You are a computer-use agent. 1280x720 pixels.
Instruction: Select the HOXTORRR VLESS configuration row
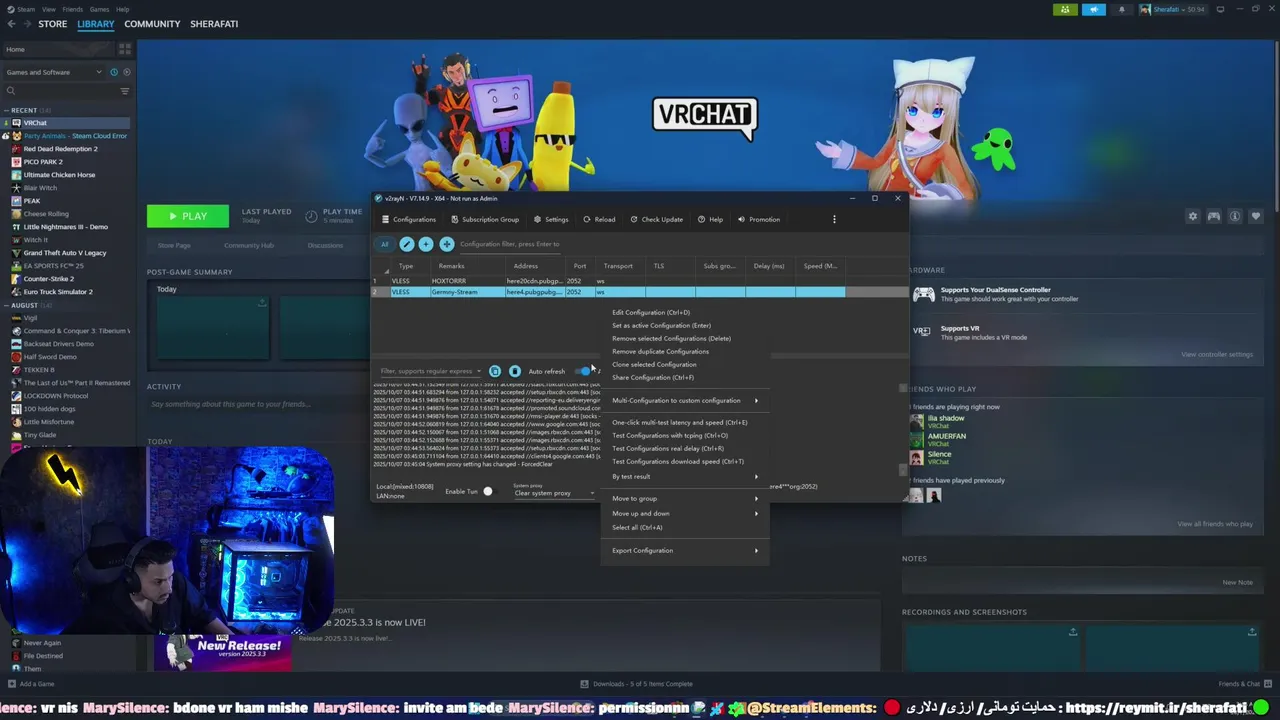608,281
